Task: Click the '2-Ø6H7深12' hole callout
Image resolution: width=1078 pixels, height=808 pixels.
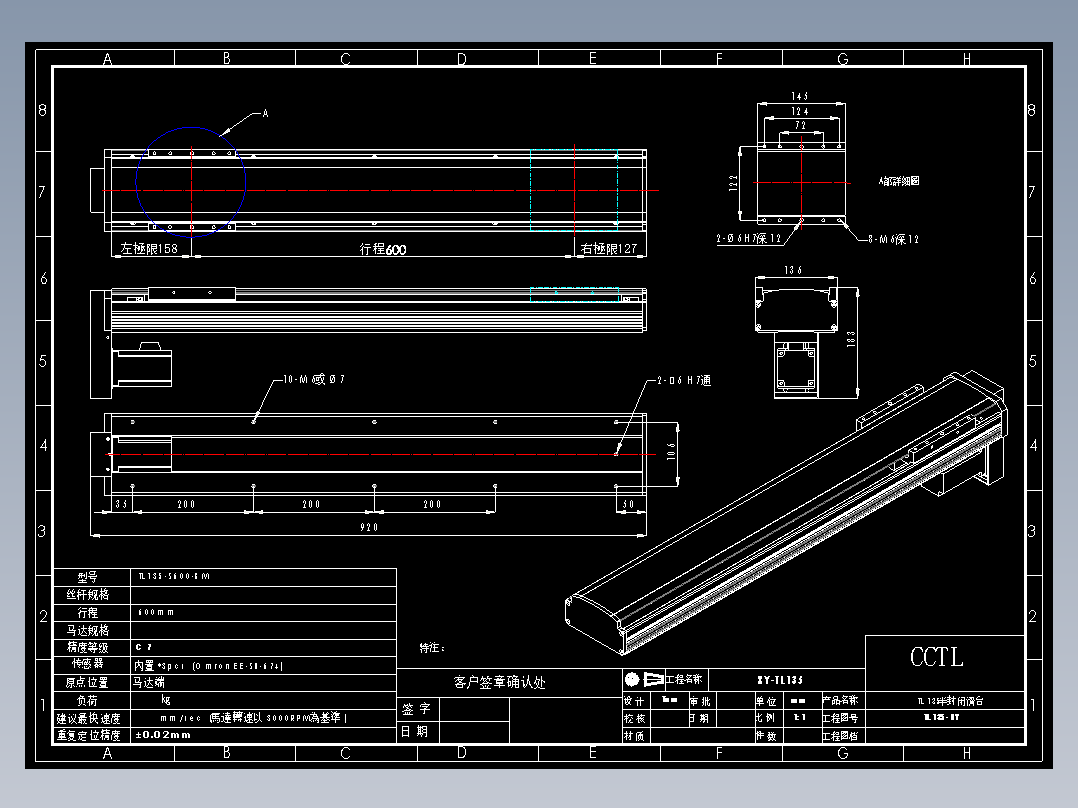Action: pyautogui.click(x=749, y=239)
